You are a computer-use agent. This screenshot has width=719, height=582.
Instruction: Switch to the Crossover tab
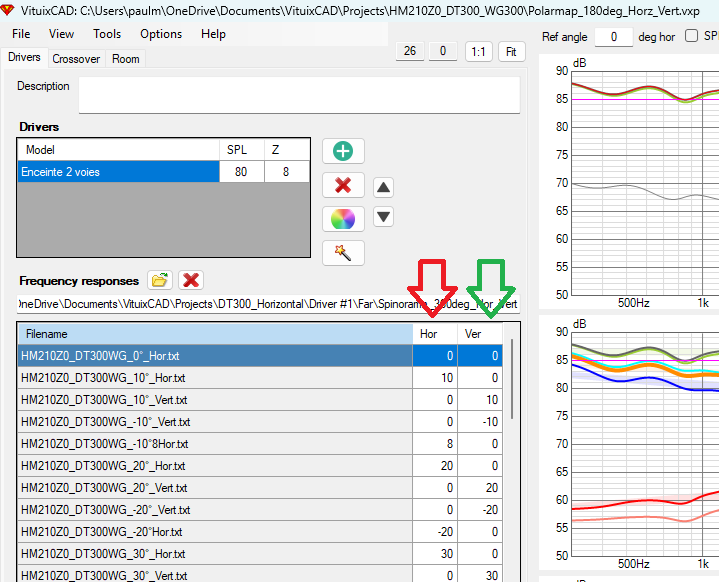click(76, 59)
